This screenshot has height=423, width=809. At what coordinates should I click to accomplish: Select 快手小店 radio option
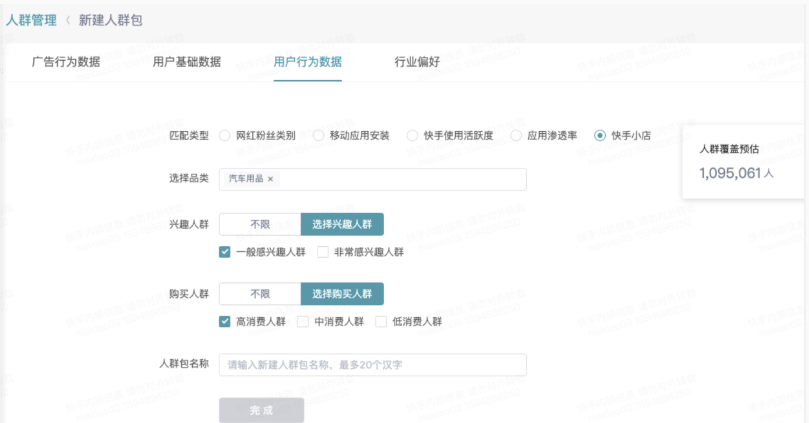600,136
